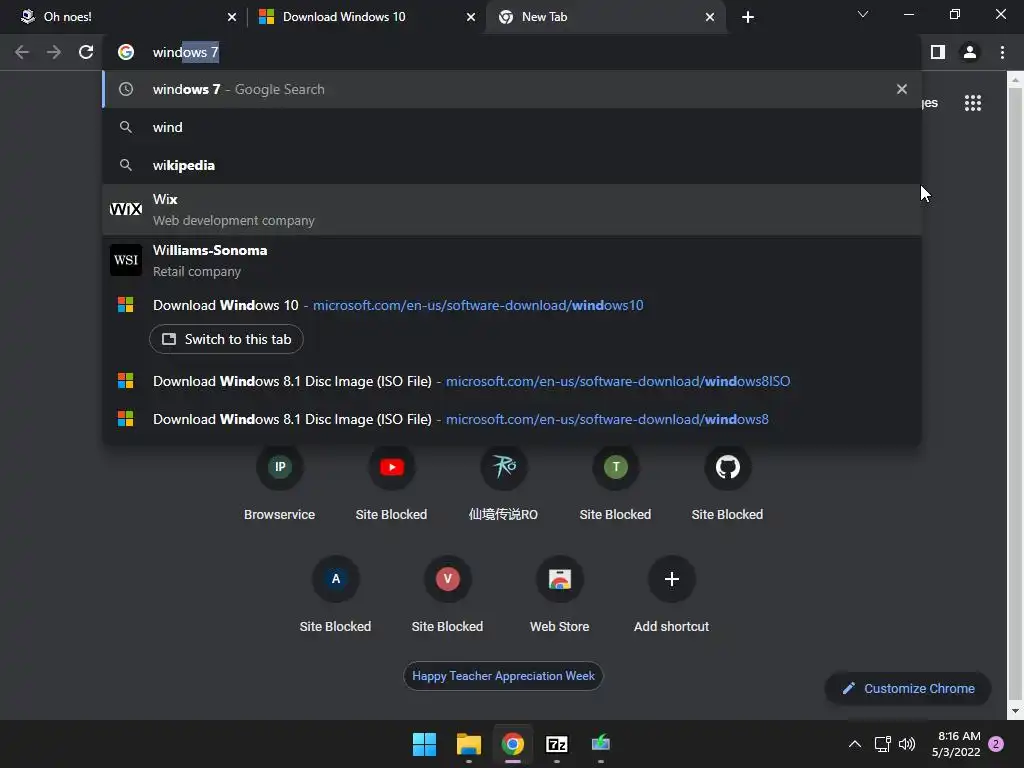Open the green T Site Blocked shortcut
Image resolution: width=1024 pixels, height=768 pixels.
point(615,484)
